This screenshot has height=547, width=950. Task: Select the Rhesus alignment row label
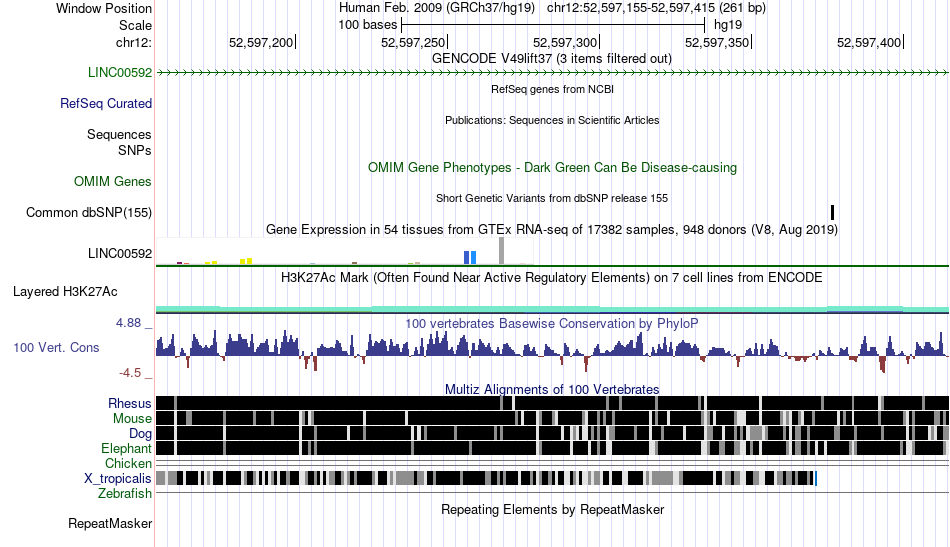coord(130,403)
